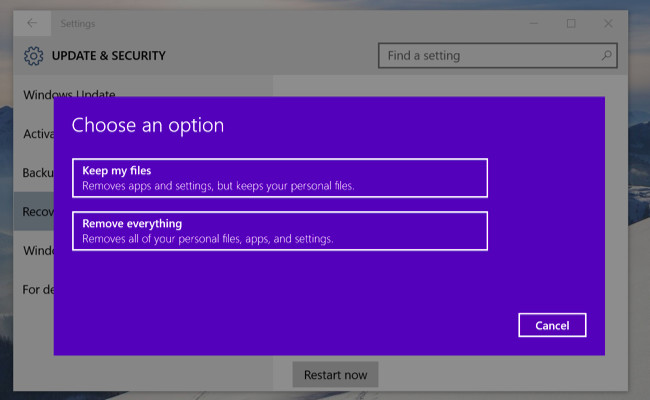Viewport: 650px width, 400px height.
Task: Click the 'Choose an option' title
Action: click(x=148, y=125)
